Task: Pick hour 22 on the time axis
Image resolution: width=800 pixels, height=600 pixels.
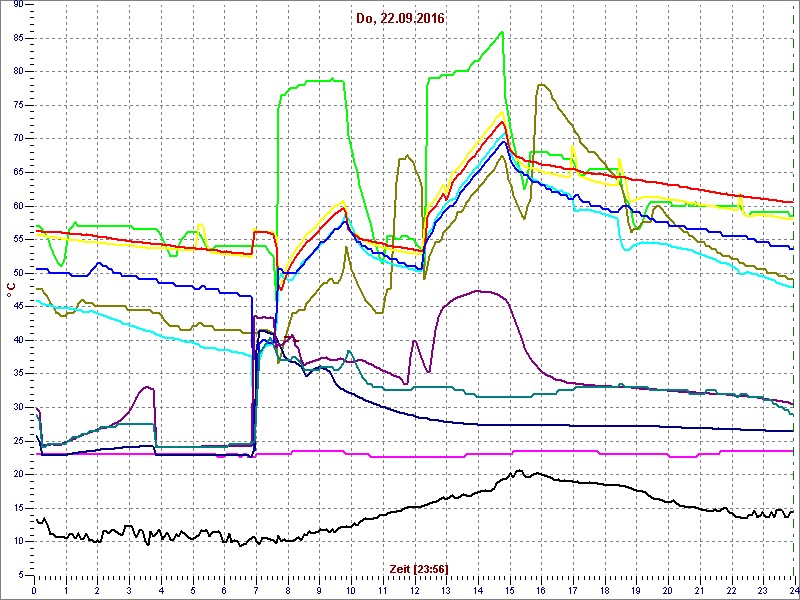Action: [730, 589]
